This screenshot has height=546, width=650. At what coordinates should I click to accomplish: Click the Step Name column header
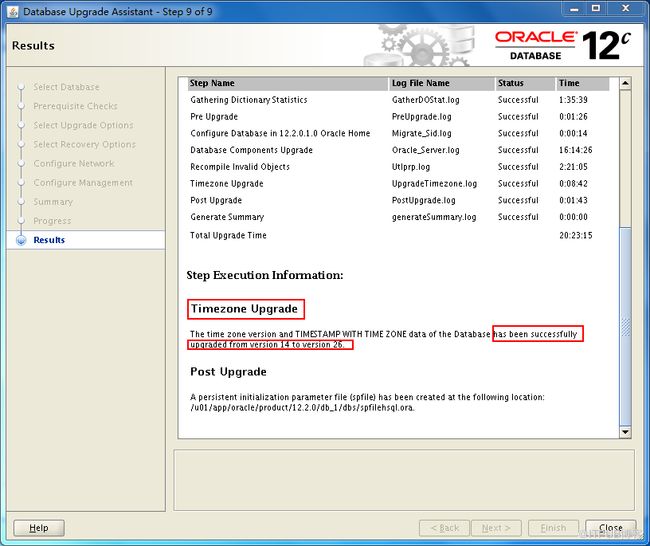point(288,83)
